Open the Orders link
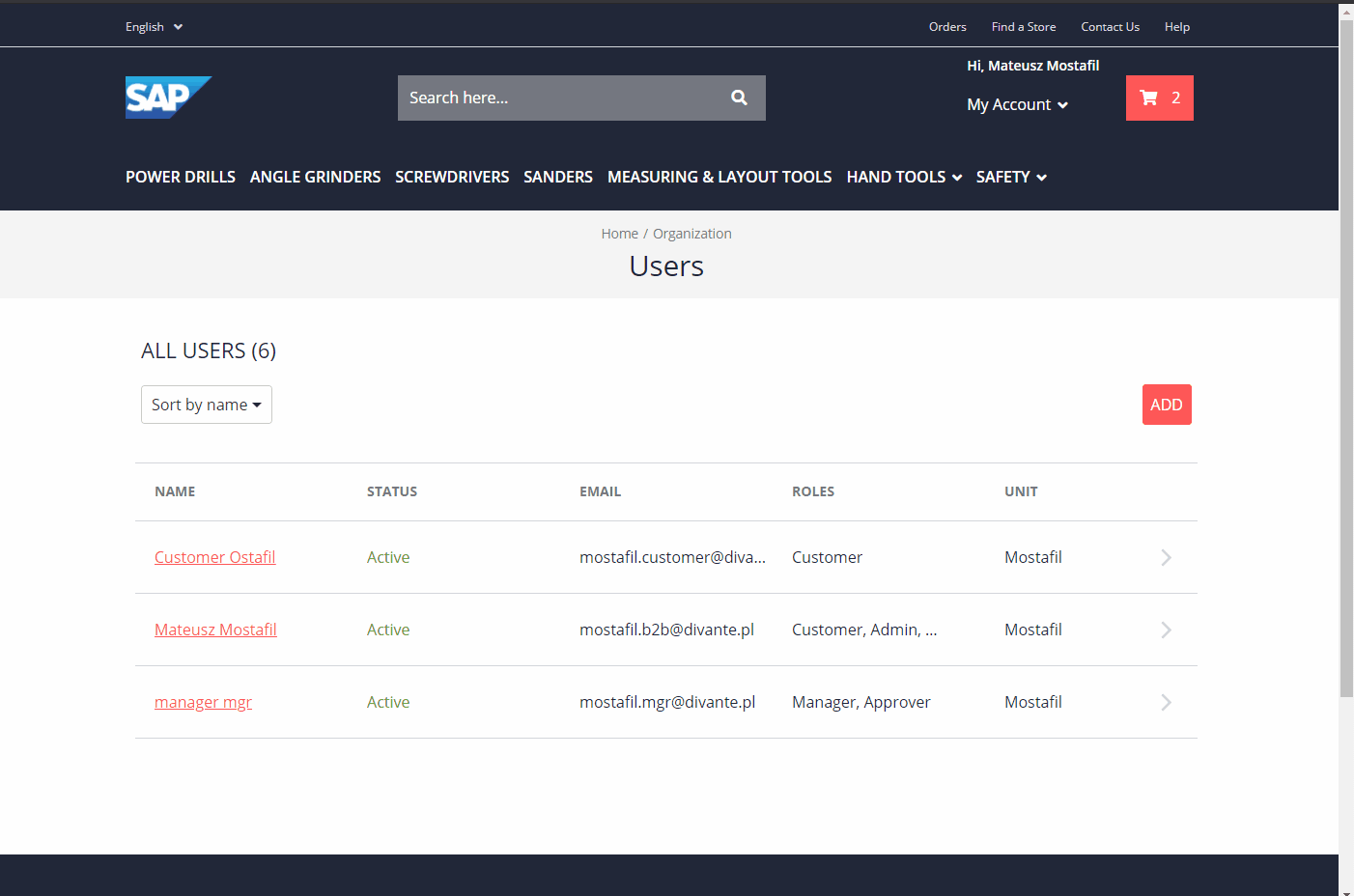The height and width of the screenshot is (896, 1354). pos(947,27)
